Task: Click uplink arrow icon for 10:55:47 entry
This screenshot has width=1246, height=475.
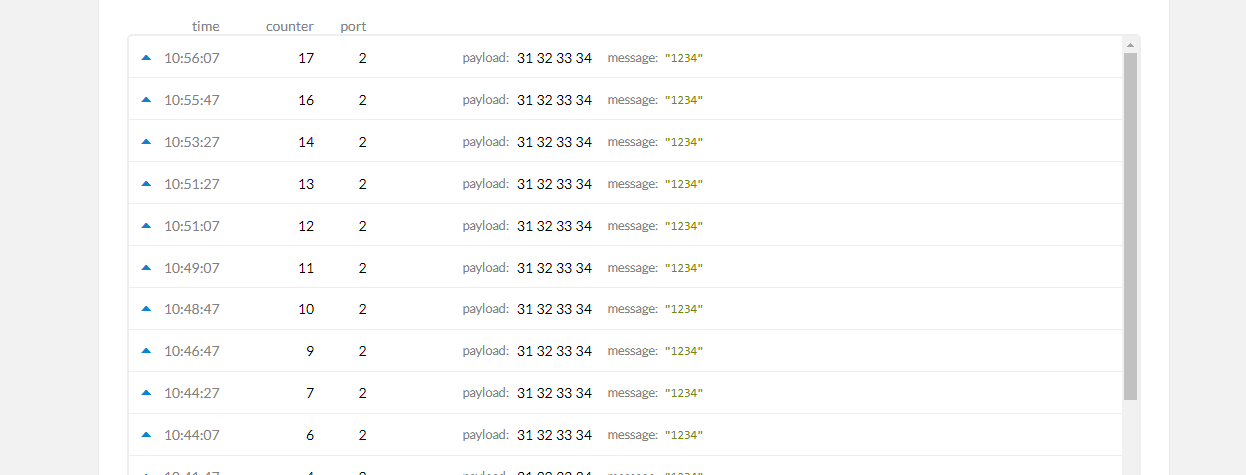Action: [x=146, y=100]
